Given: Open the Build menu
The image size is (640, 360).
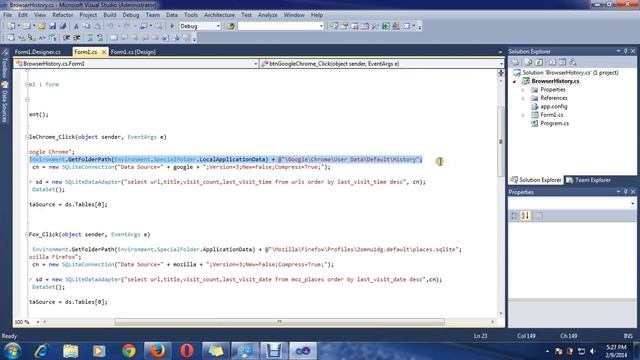Looking at the screenshot, I should 109,15.
